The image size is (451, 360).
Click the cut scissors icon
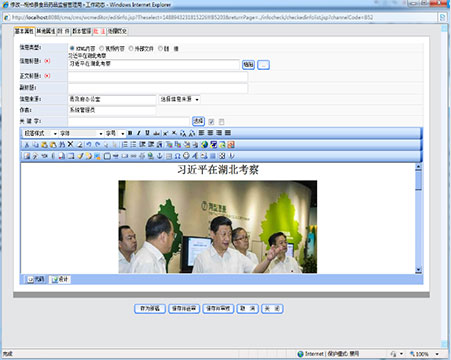point(27,145)
